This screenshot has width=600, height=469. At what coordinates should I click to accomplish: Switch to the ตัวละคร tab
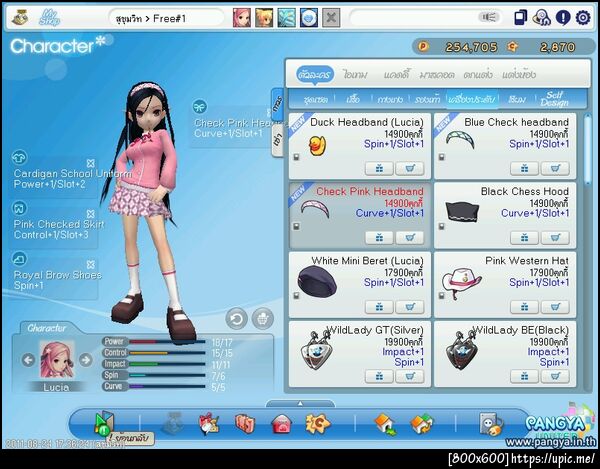(315, 75)
